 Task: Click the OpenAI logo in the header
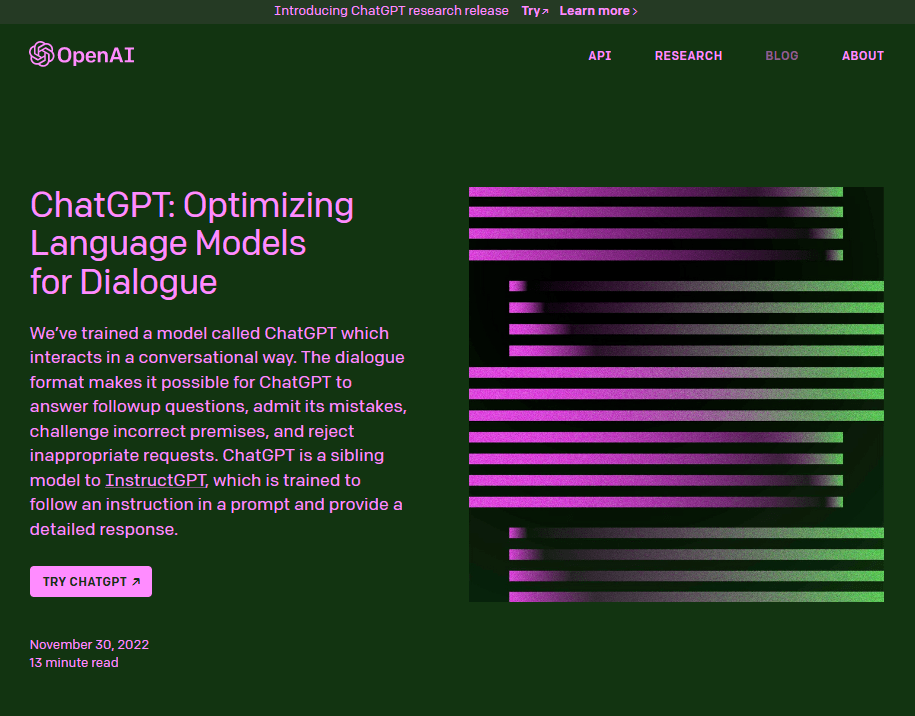click(x=82, y=54)
